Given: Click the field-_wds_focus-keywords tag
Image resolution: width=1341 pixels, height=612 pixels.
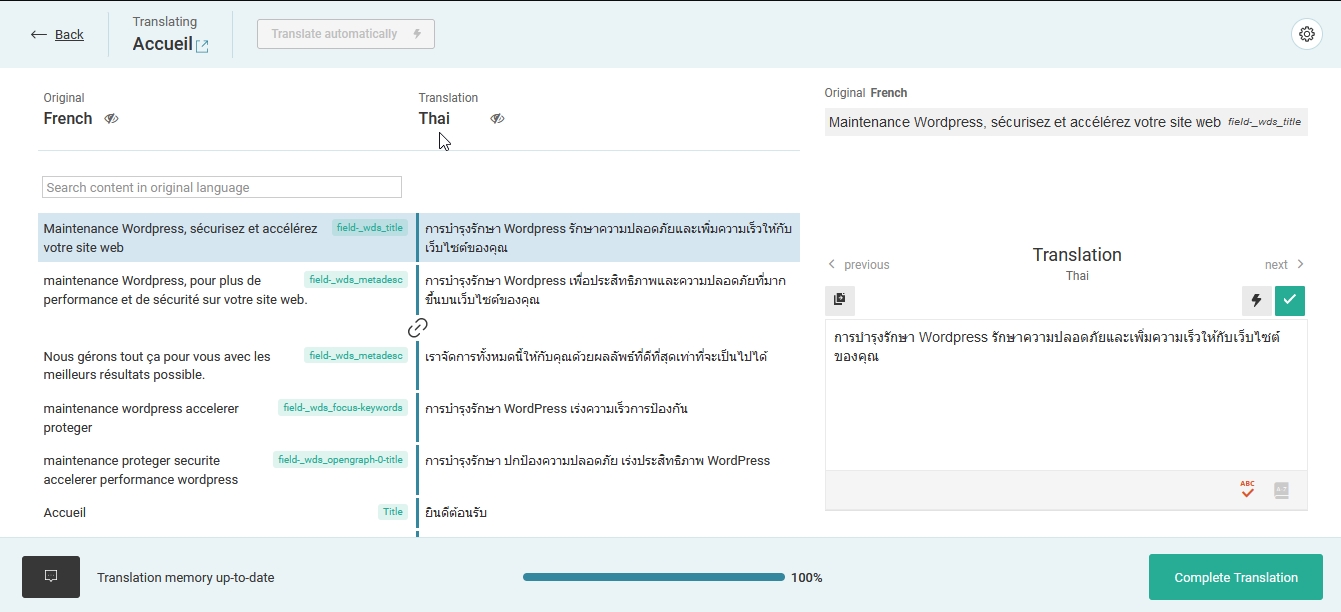Looking at the screenshot, I should [x=343, y=408].
